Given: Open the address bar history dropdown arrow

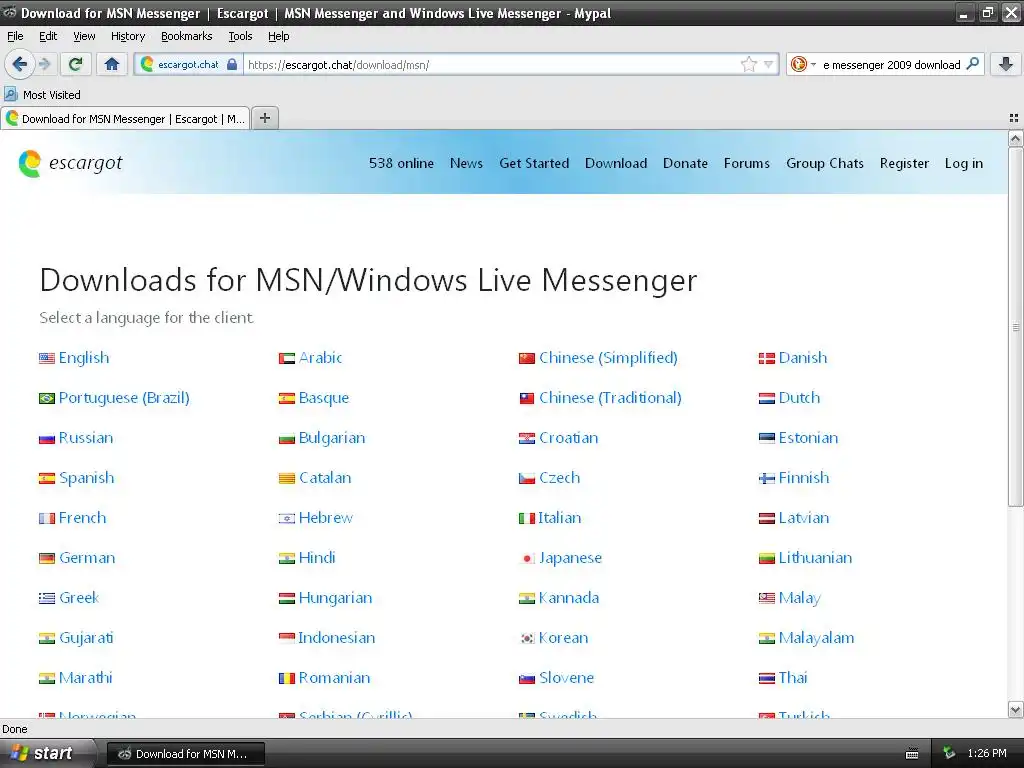Looking at the screenshot, I should (769, 64).
